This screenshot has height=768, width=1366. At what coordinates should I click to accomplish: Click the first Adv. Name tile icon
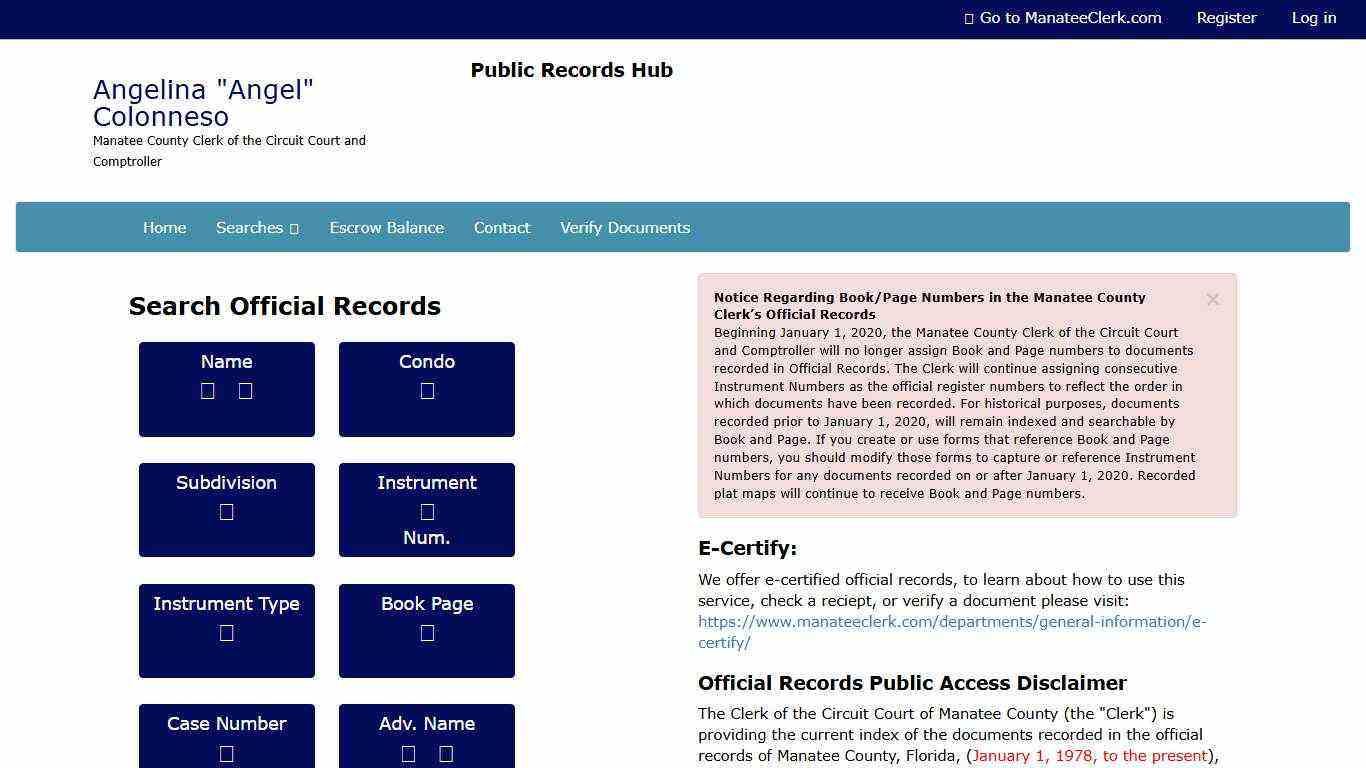click(x=408, y=753)
